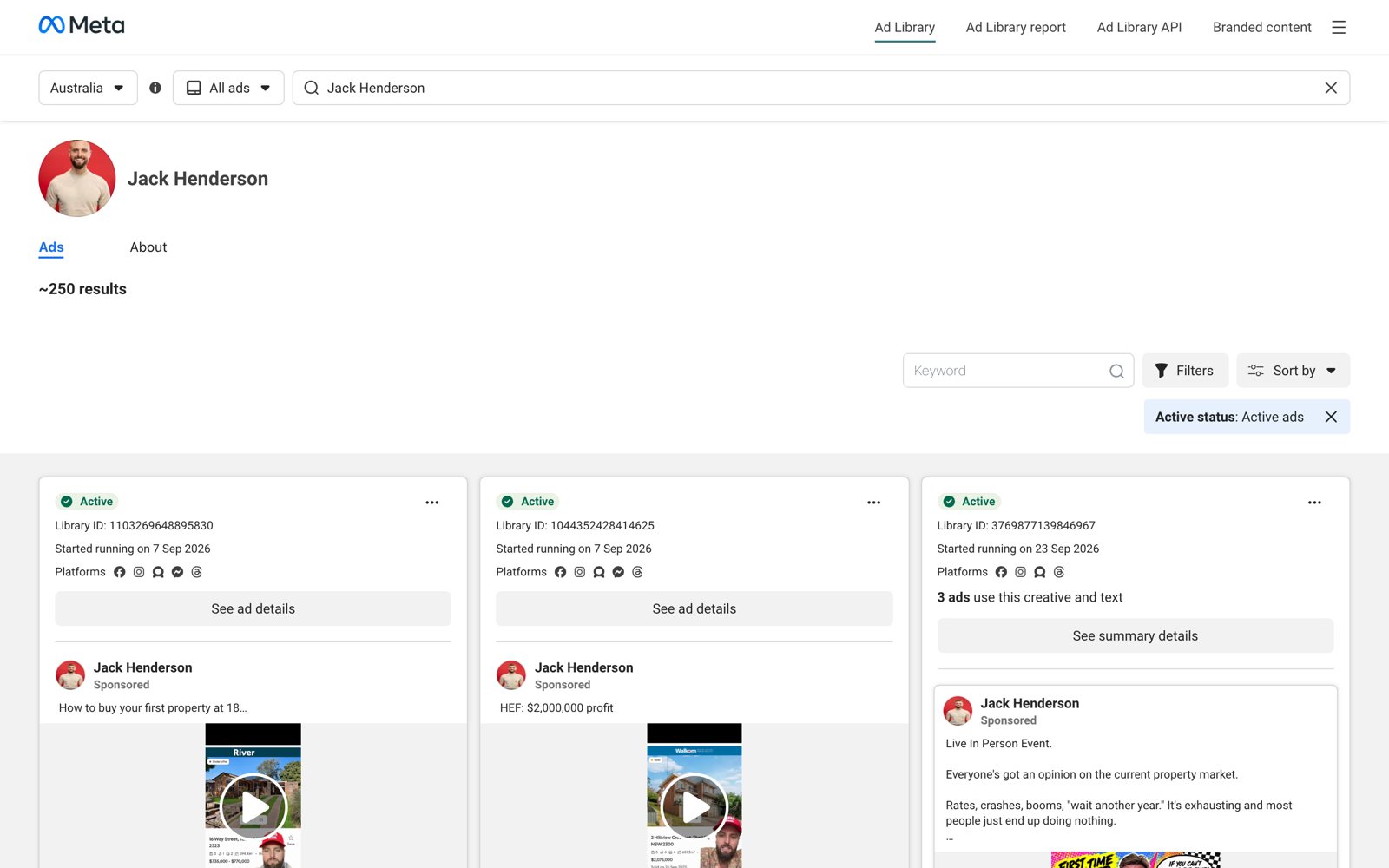Click Jack Henderson avatar on first property ad
The height and width of the screenshot is (868, 1389).
(70, 675)
